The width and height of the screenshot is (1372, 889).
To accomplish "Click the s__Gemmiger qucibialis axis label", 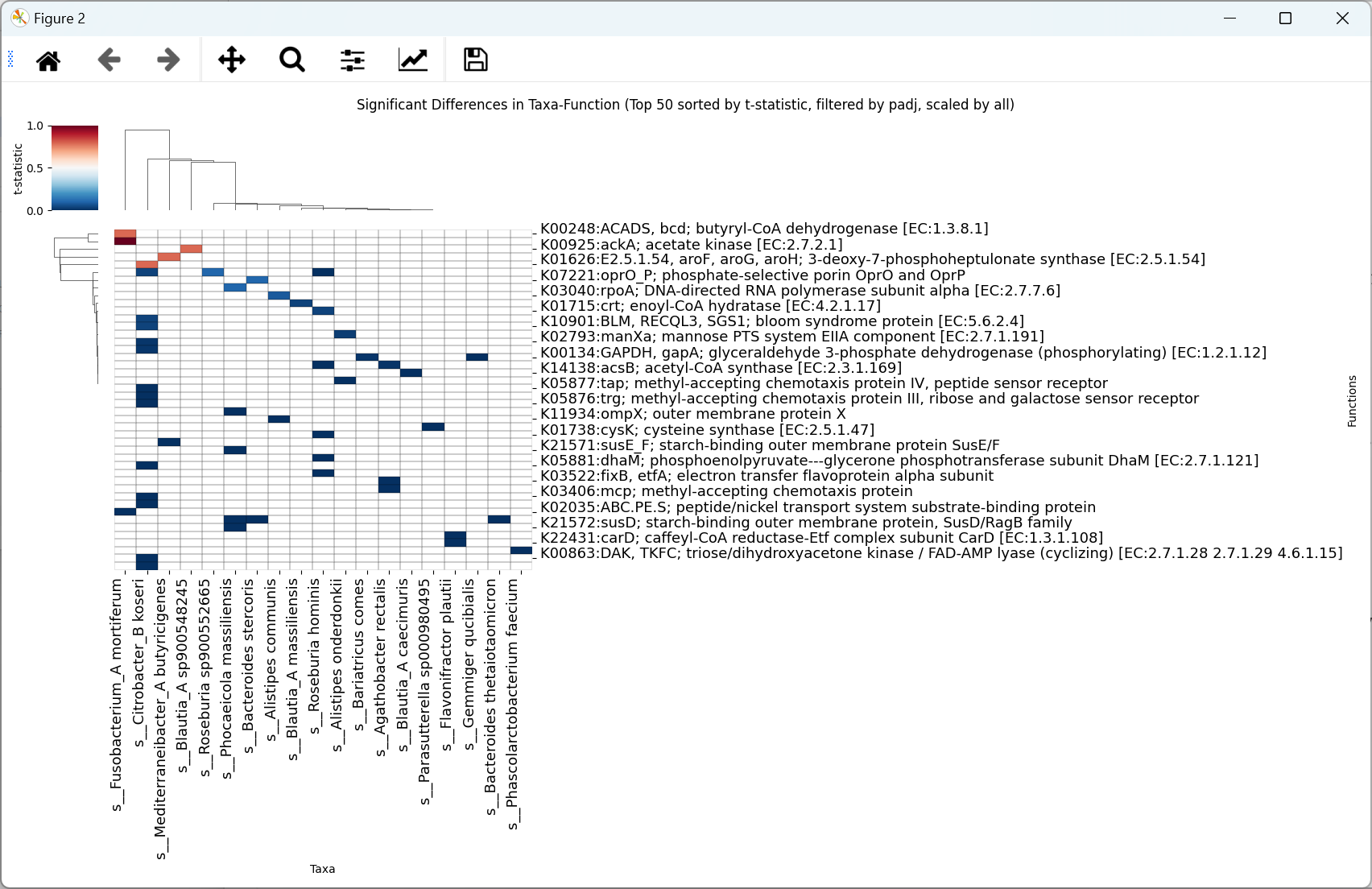I will [469, 664].
